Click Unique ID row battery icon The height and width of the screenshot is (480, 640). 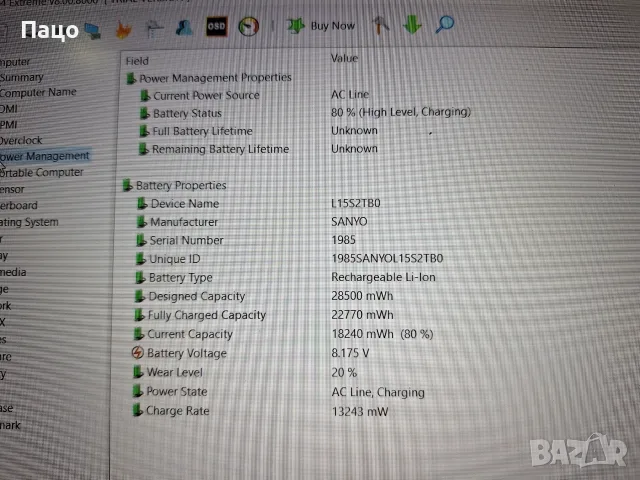pos(140,259)
